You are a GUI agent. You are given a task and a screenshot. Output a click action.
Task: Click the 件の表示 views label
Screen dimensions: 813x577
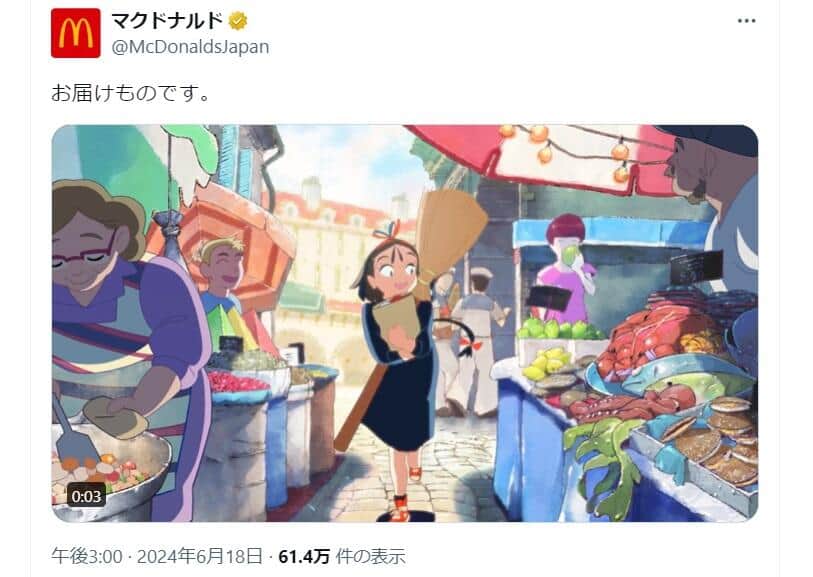pos(370,557)
